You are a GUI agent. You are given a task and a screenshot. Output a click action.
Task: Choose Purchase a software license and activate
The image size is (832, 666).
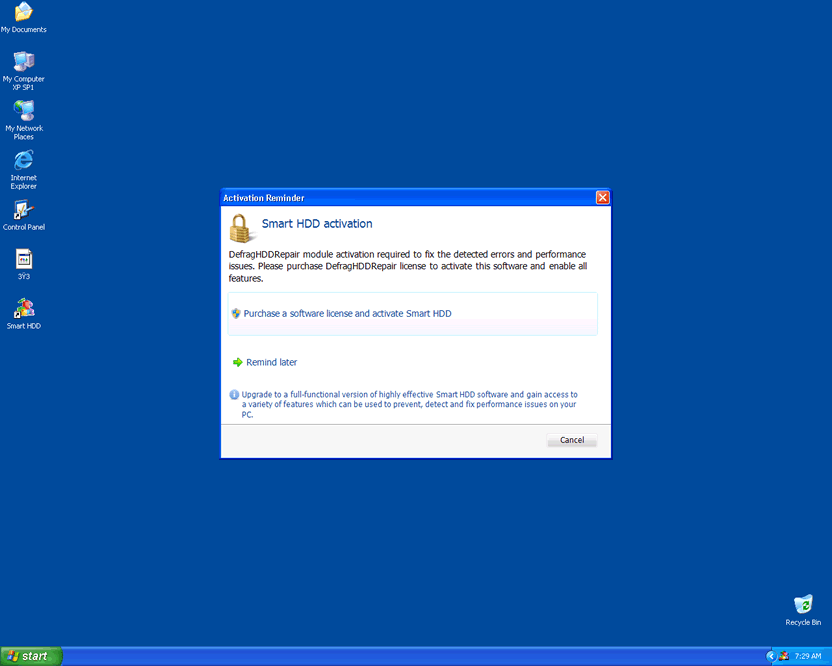click(347, 314)
